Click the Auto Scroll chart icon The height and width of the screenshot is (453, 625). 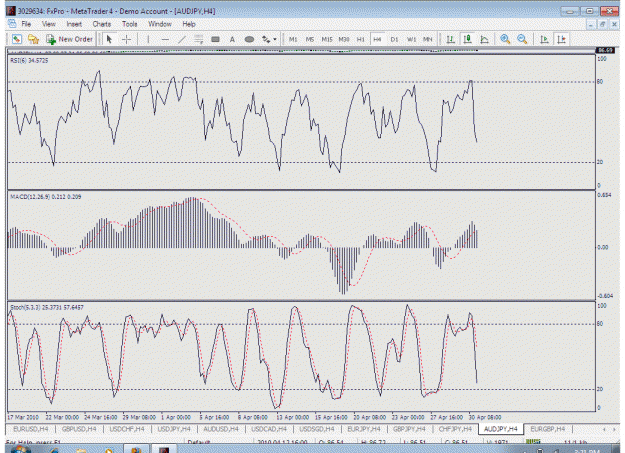[x=544, y=39]
